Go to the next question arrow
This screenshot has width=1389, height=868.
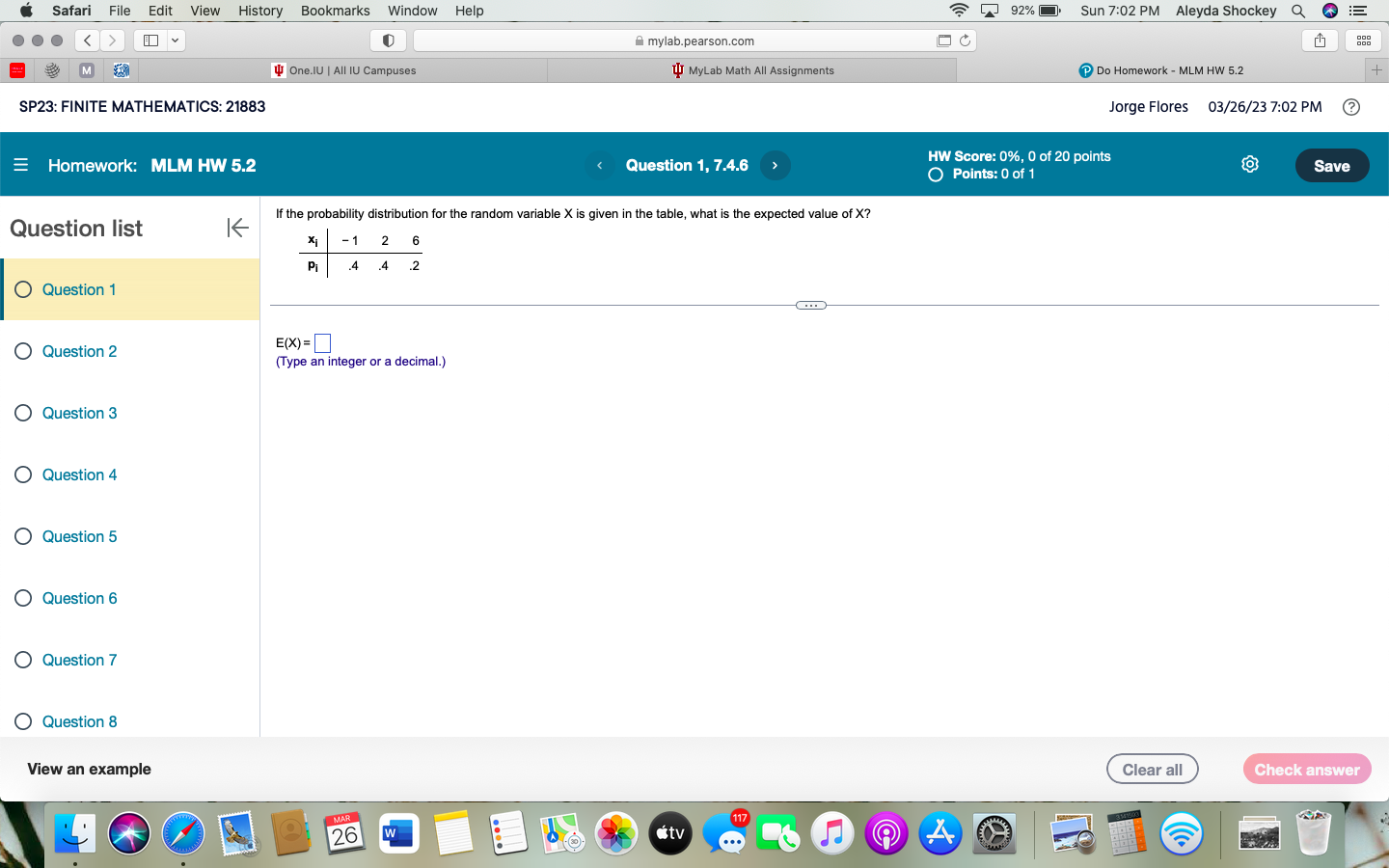click(775, 165)
